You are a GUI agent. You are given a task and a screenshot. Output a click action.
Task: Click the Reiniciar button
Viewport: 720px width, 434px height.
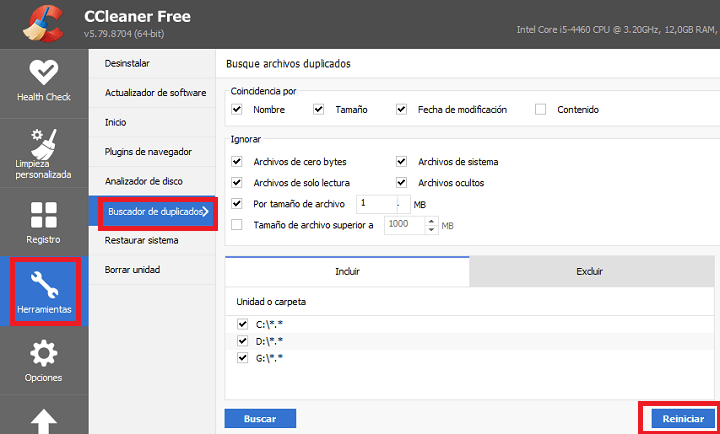point(683,419)
